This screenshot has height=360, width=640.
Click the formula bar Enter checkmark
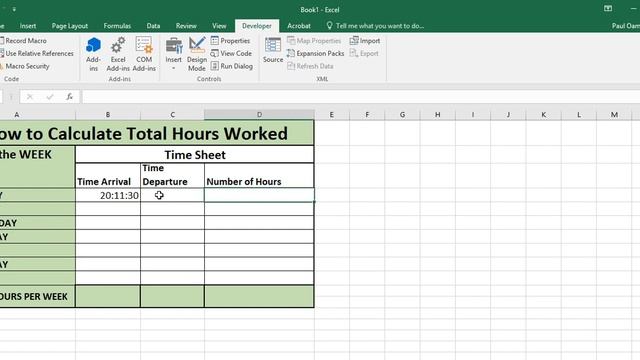coord(50,97)
